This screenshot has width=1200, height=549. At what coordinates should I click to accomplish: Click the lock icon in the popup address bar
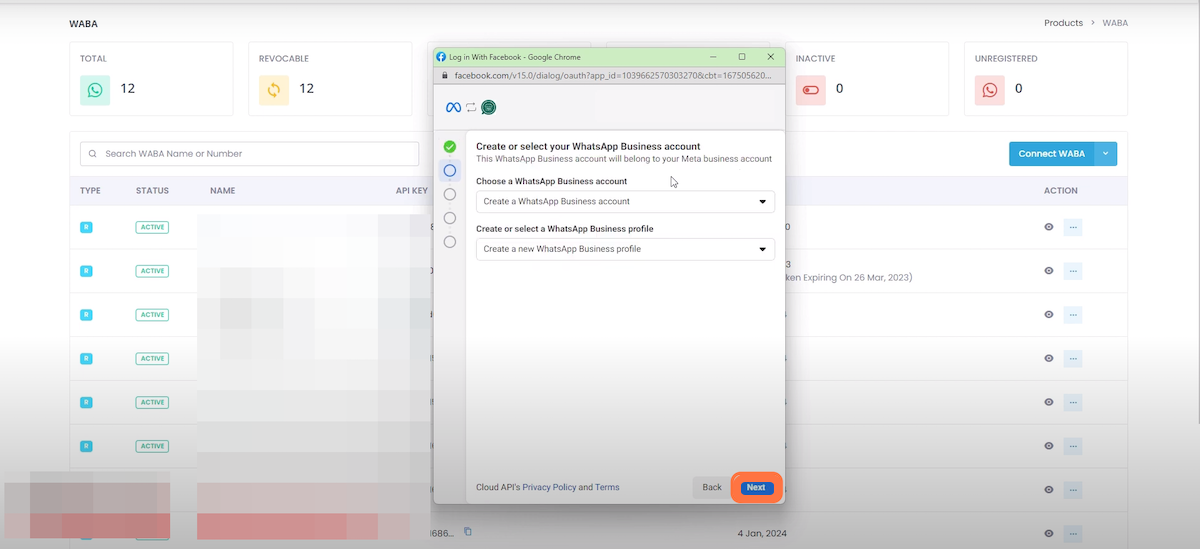pyautogui.click(x=445, y=75)
